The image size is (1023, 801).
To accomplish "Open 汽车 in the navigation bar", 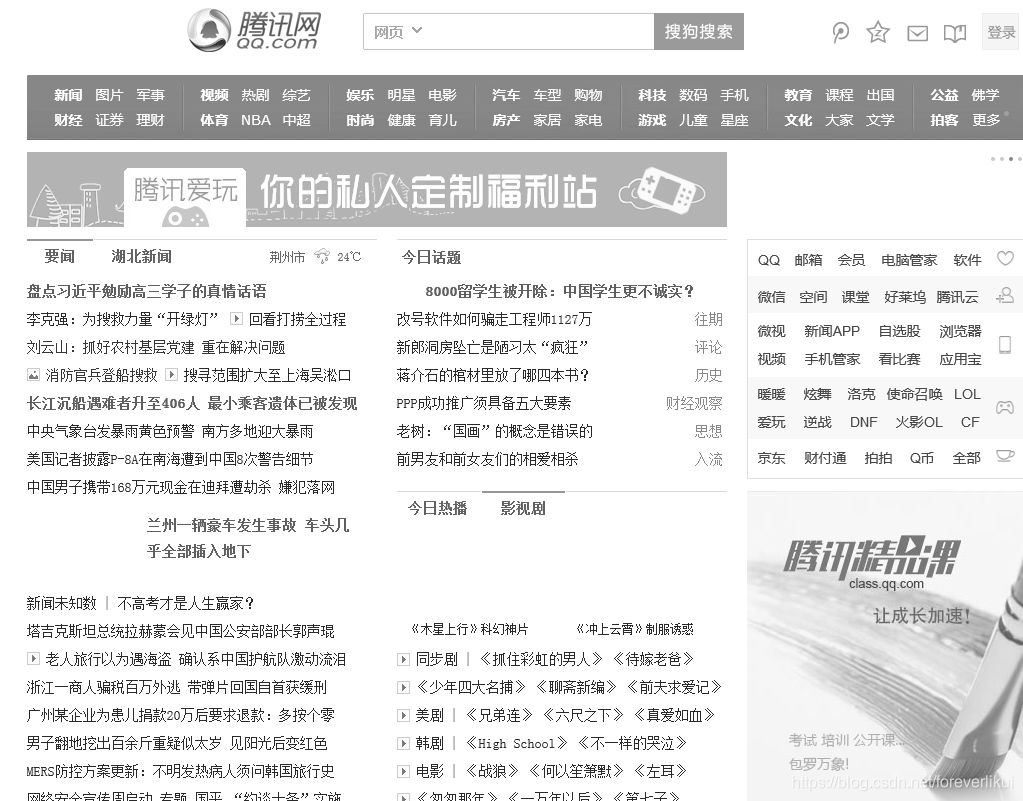I will point(506,95).
